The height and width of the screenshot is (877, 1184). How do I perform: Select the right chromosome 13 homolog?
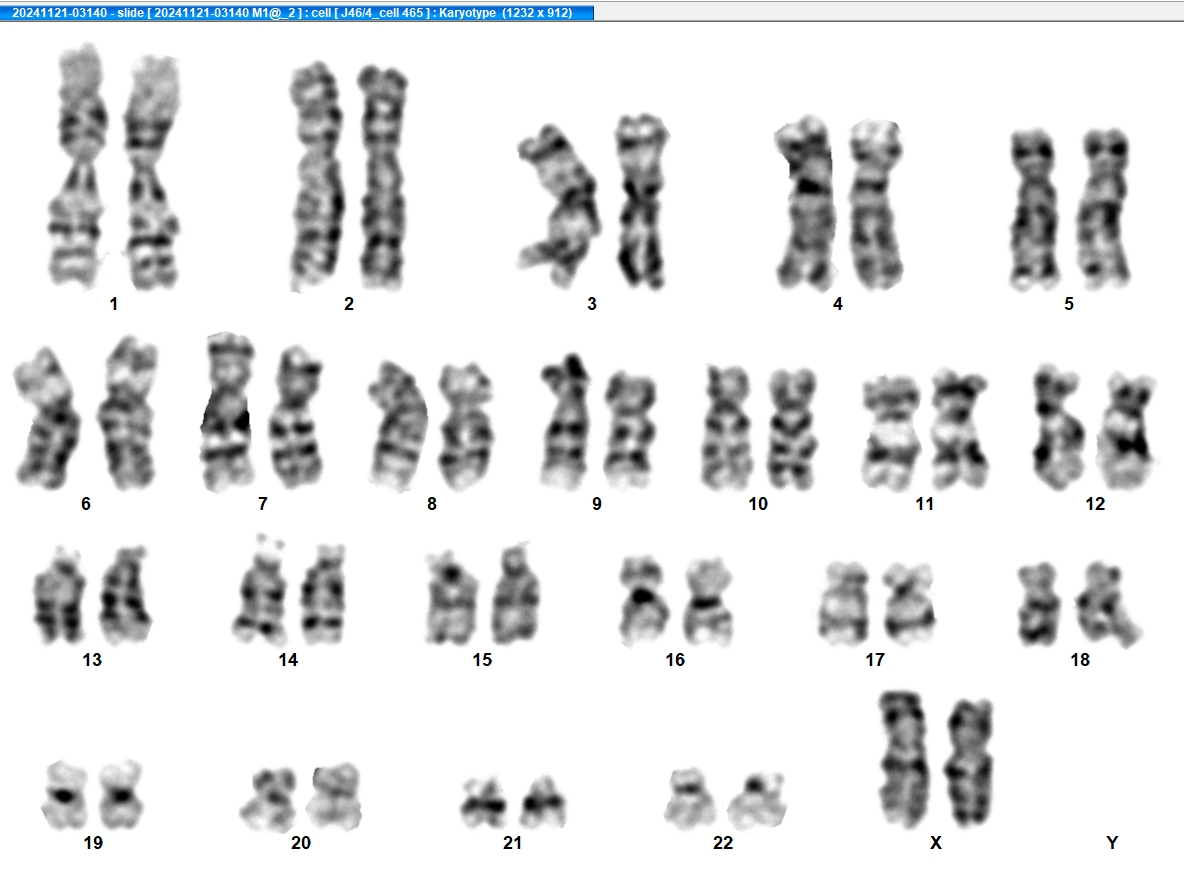125,596
